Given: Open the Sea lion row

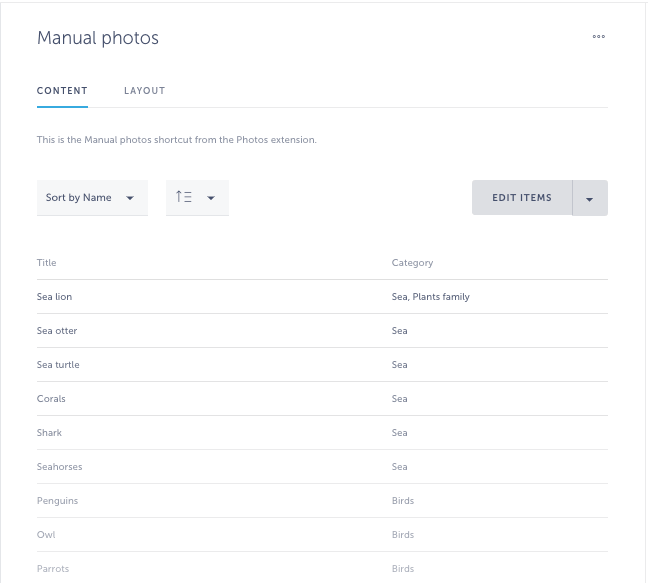Looking at the screenshot, I should [x=322, y=297].
